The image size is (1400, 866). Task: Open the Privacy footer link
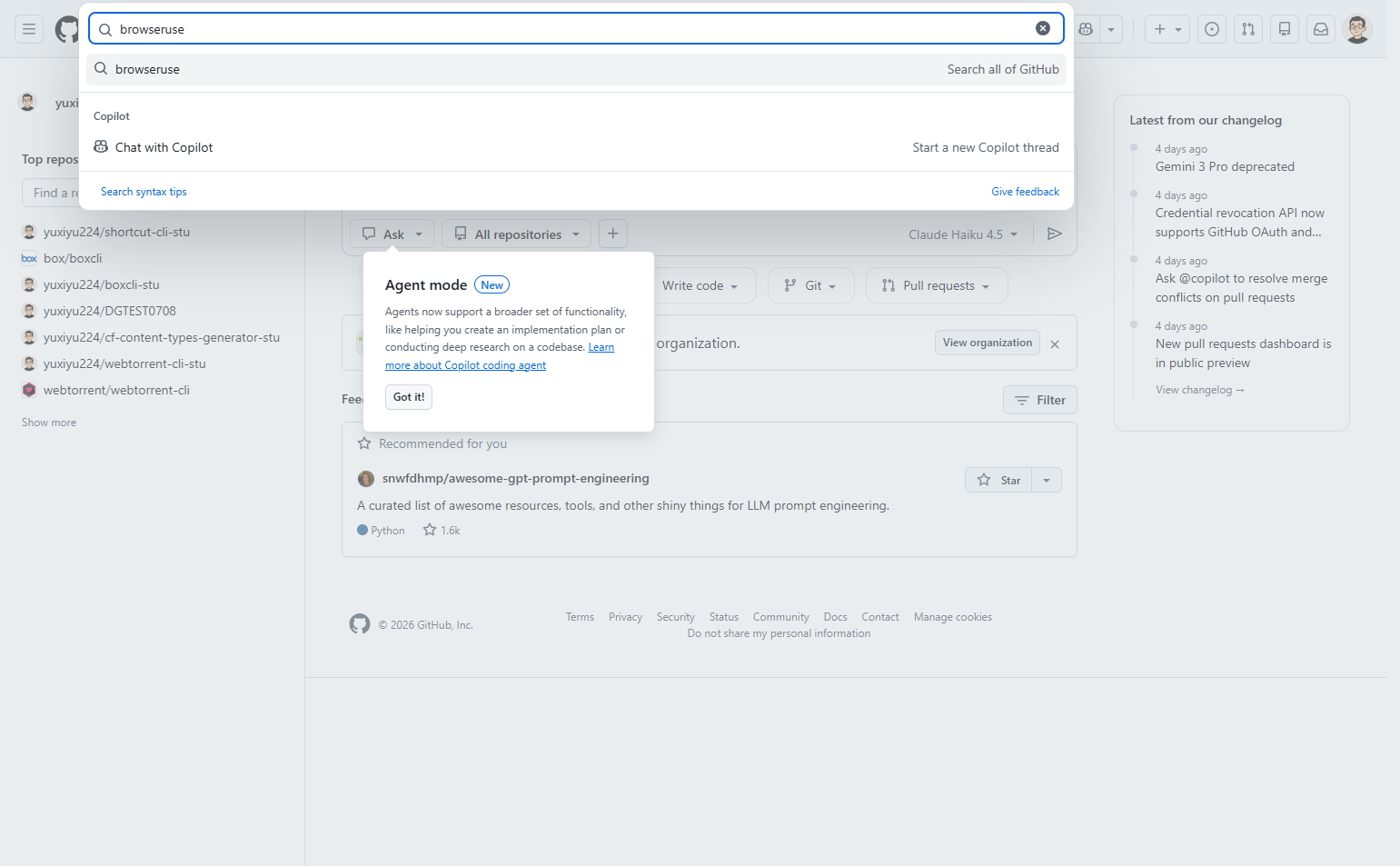(x=625, y=617)
